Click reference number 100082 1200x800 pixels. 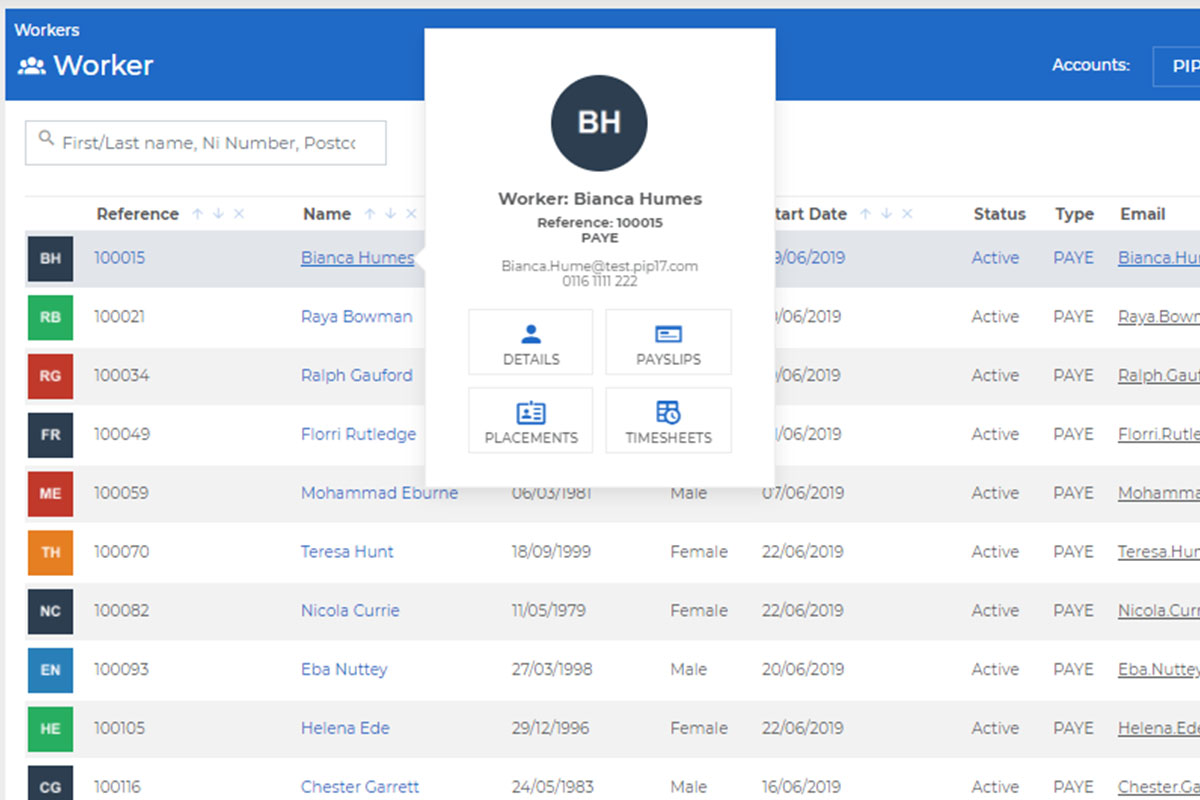coord(120,611)
